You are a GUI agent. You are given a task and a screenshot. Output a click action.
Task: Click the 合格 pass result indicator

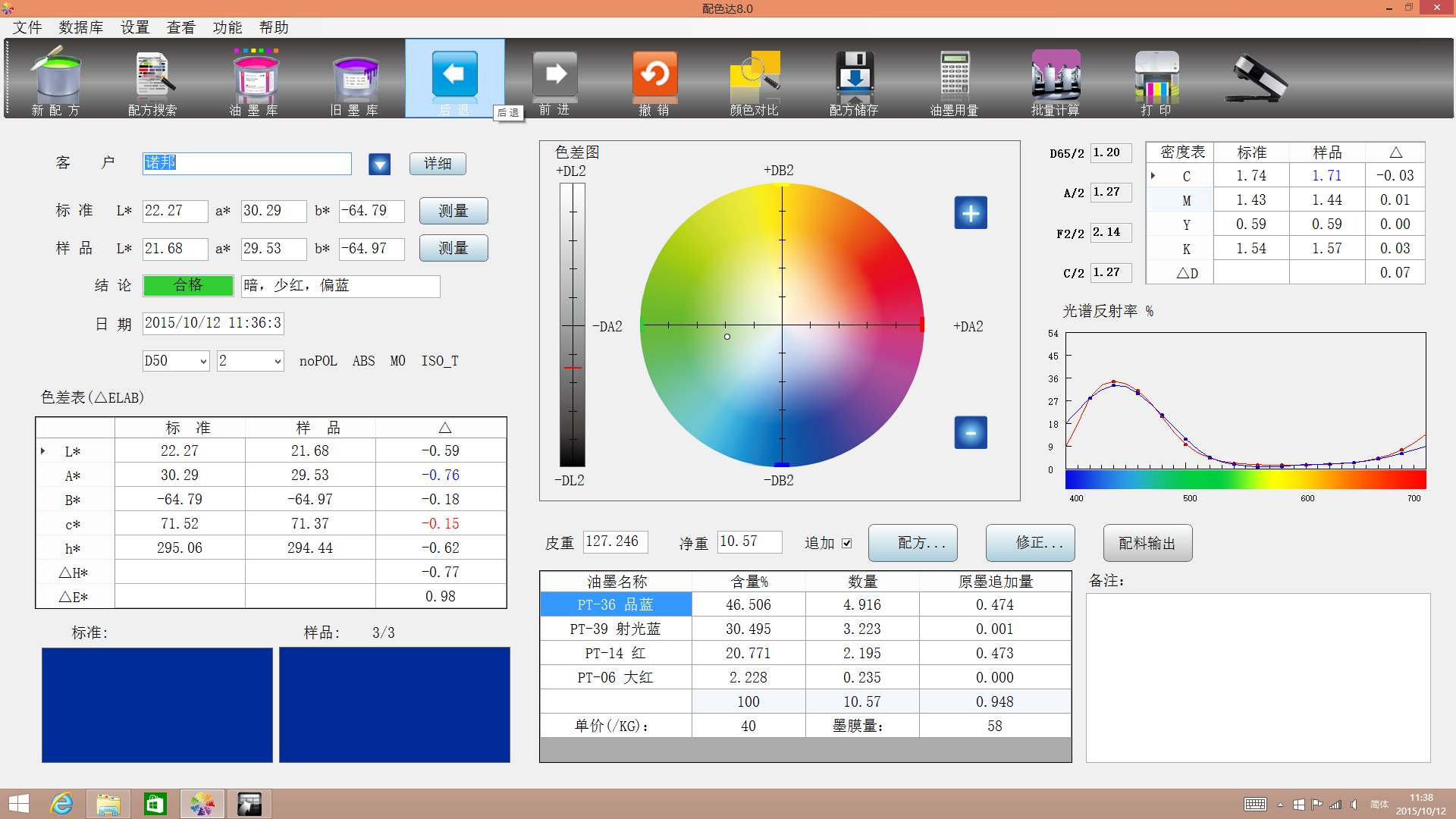click(x=188, y=286)
